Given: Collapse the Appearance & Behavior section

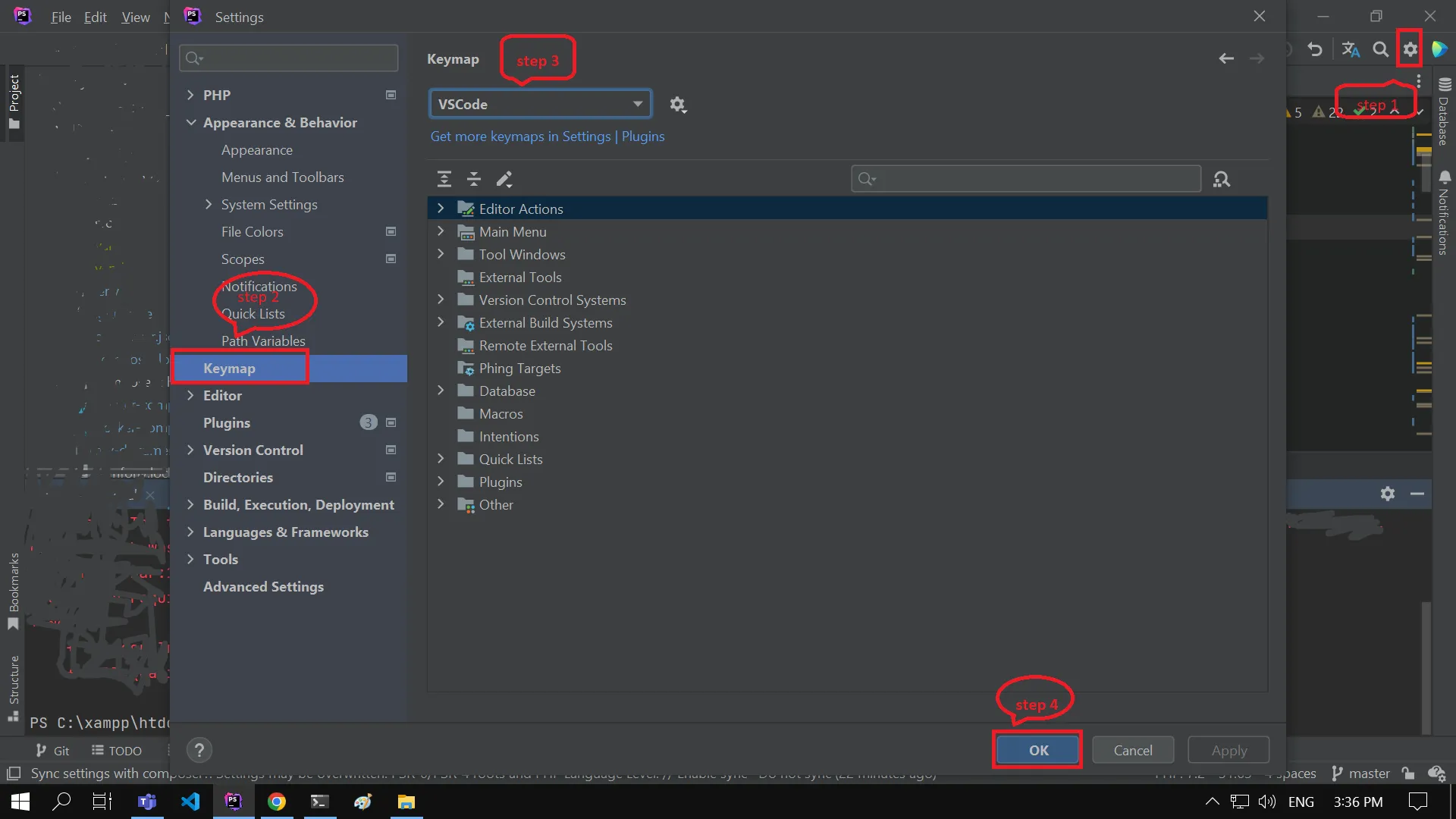Looking at the screenshot, I should point(191,122).
